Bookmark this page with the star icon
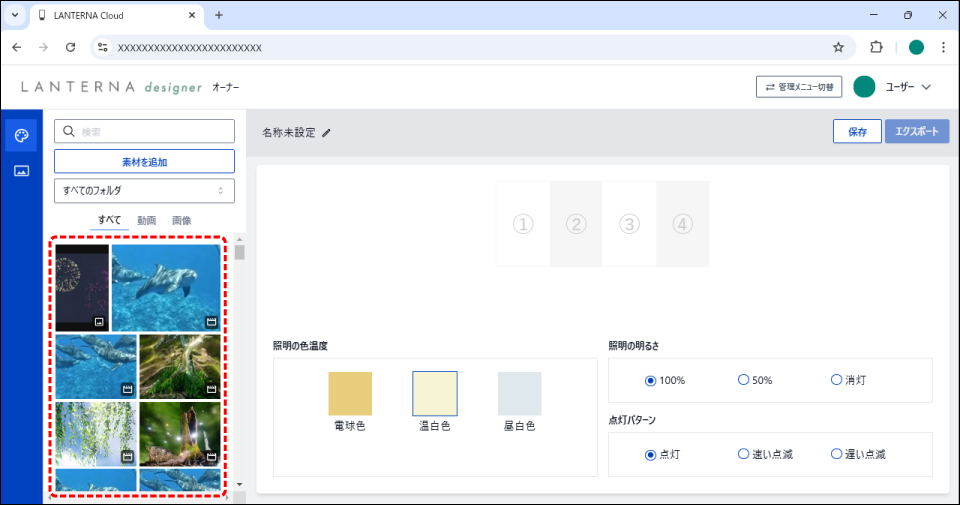The height and width of the screenshot is (505, 960). [x=838, y=47]
